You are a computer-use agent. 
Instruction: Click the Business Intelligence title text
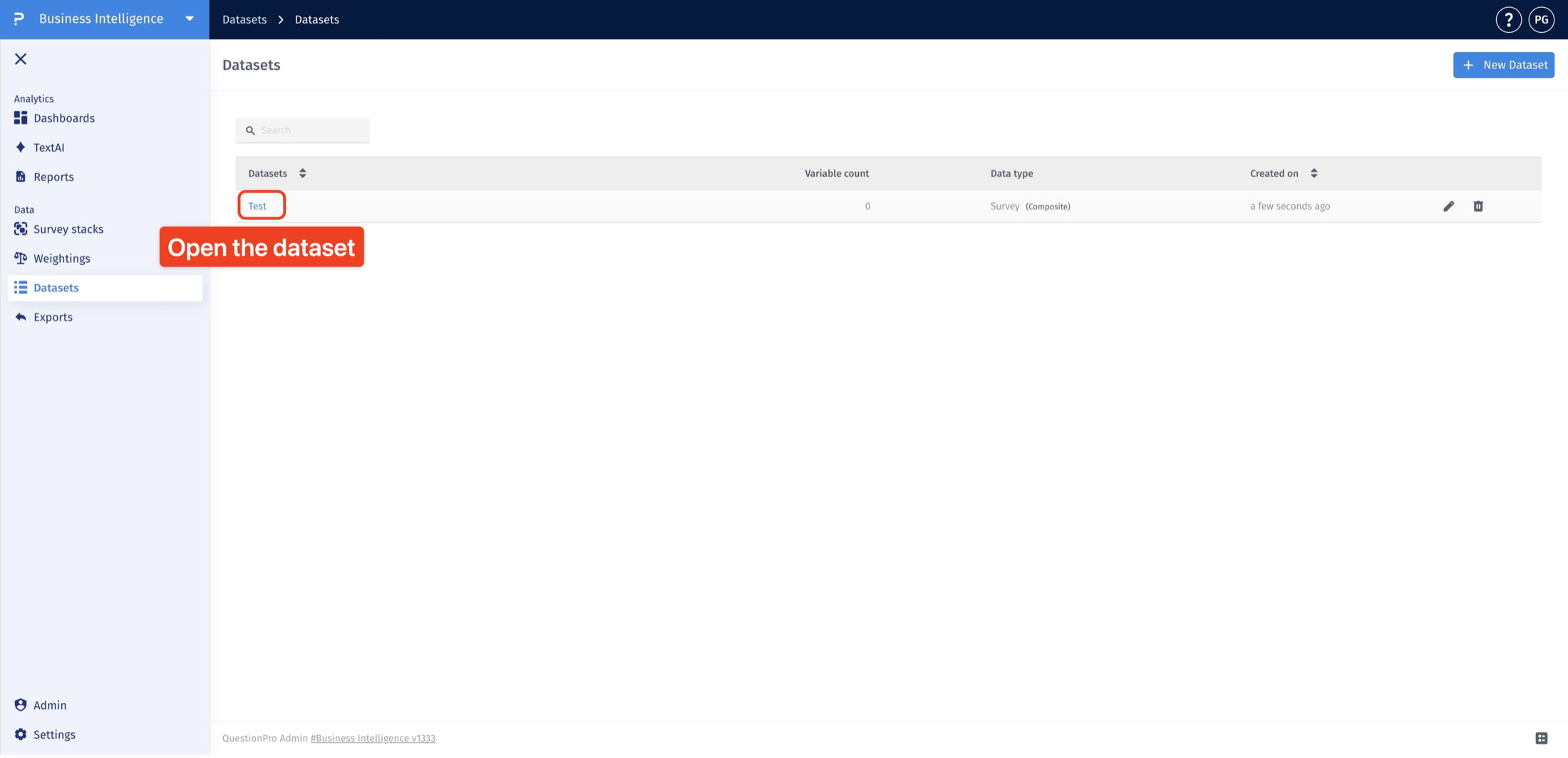coord(101,19)
